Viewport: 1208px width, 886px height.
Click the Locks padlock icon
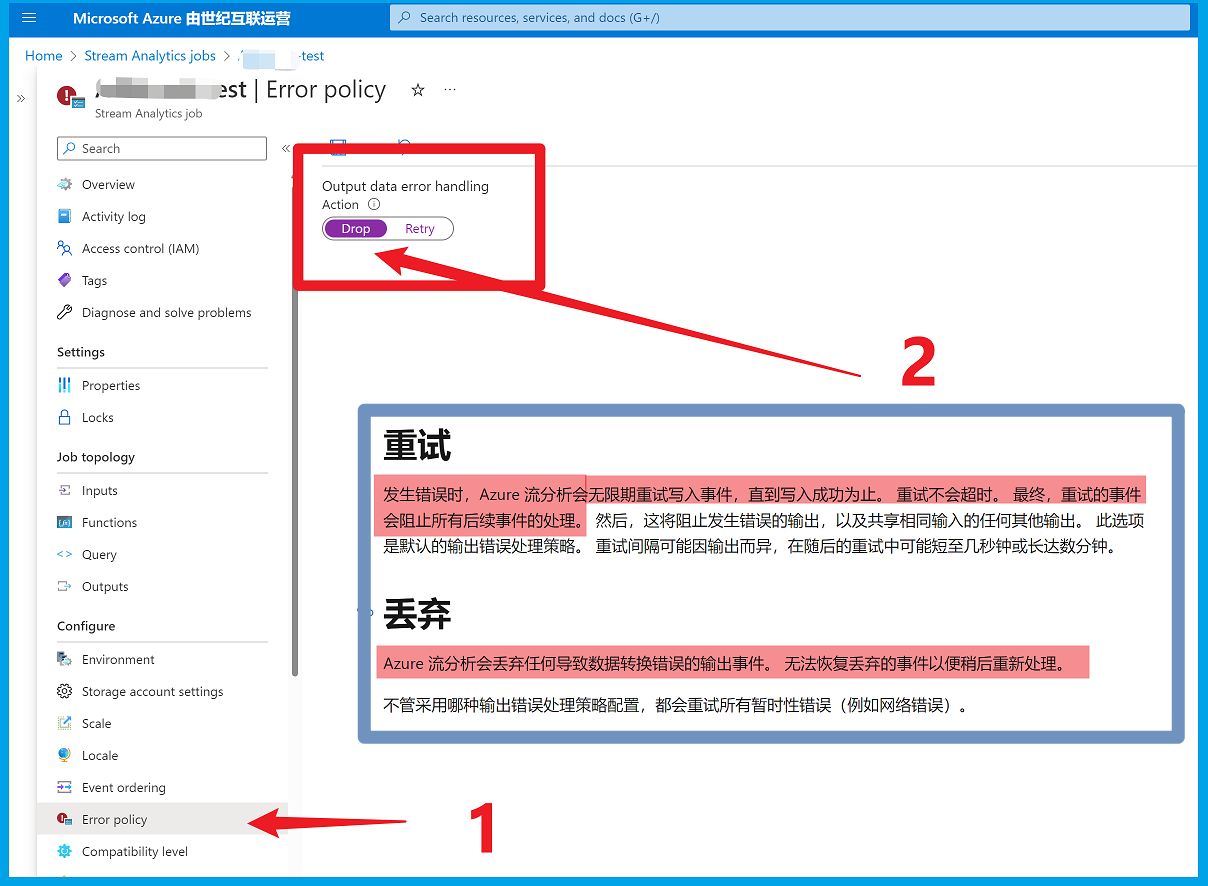(x=65, y=418)
